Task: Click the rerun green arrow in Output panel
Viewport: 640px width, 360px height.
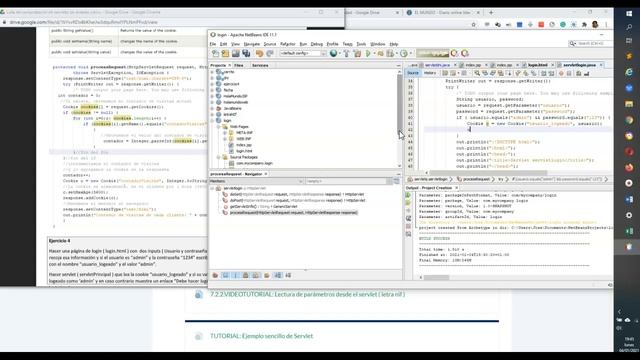Action: coord(408,195)
